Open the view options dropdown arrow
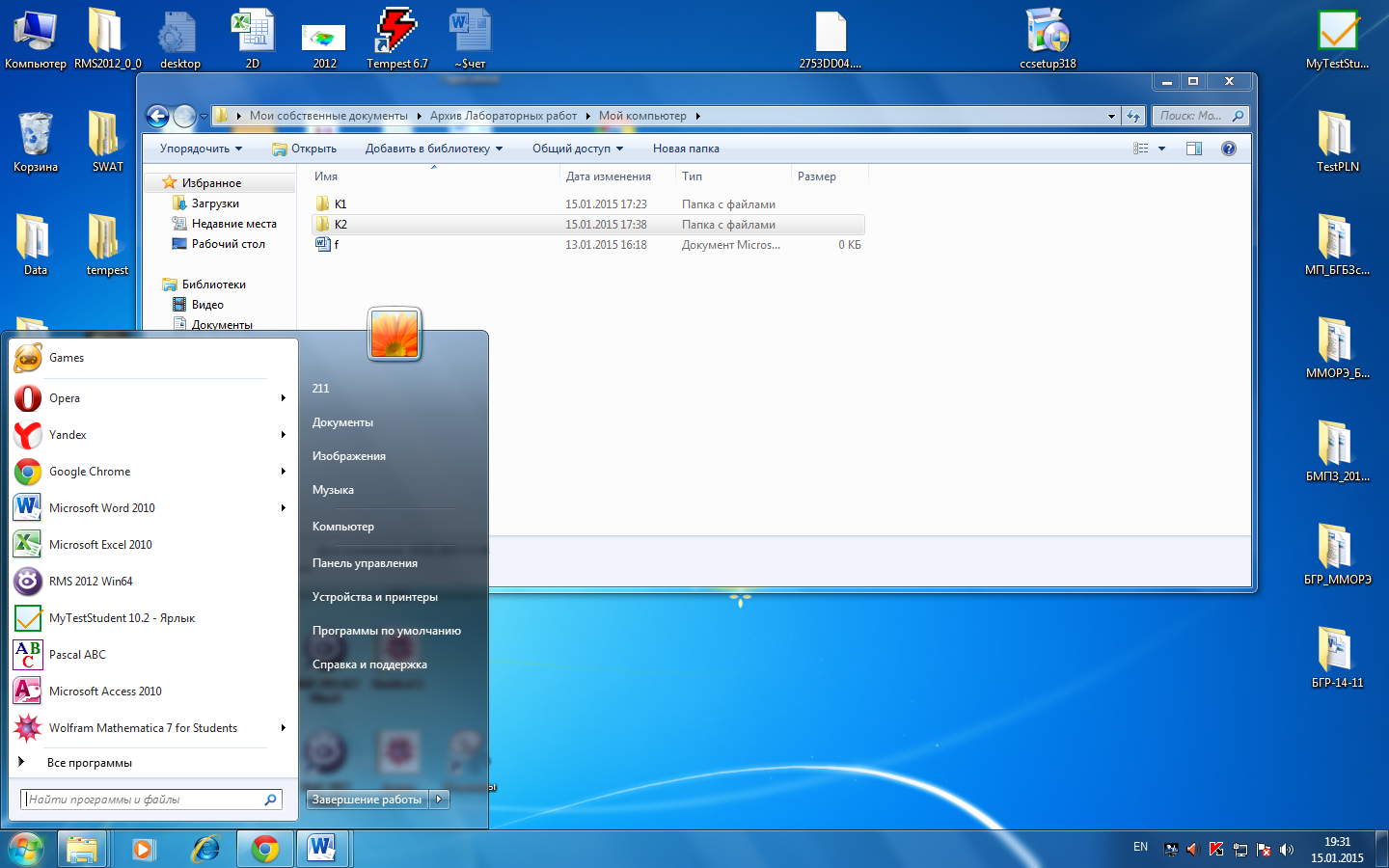 pyautogui.click(x=1162, y=149)
